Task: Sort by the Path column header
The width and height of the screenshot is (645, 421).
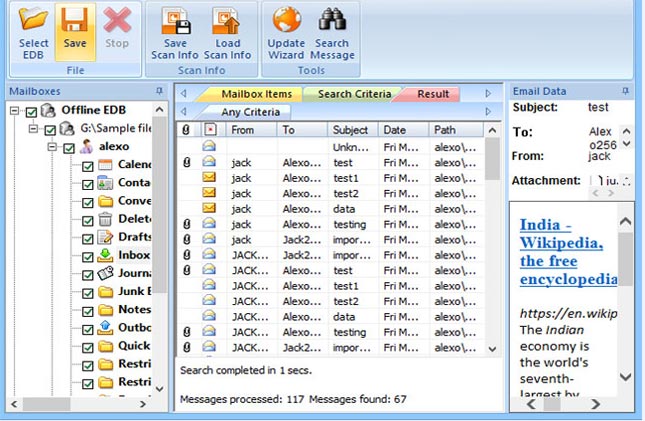Action: pyautogui.click(x=456, y=130)
